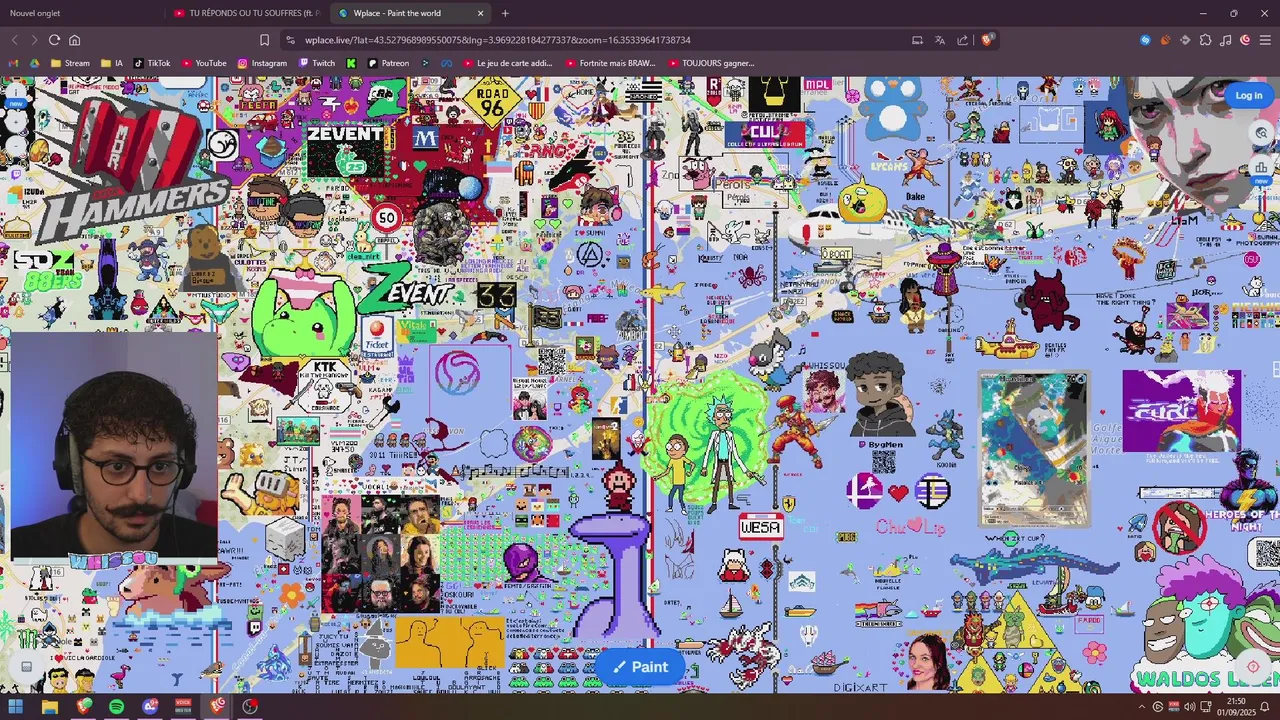Open the Le jeu de carte addi... bookmark
The width and height of the screenshot is (1280, 720).
coord(506,63)
